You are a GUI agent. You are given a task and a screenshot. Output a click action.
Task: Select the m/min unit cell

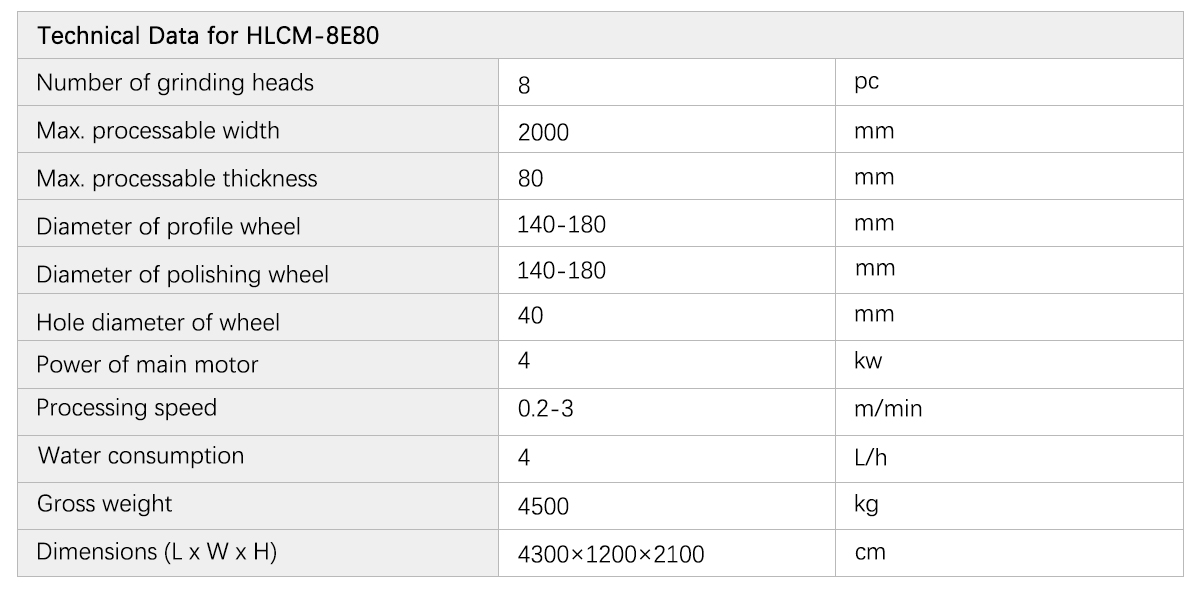point(887,409)
